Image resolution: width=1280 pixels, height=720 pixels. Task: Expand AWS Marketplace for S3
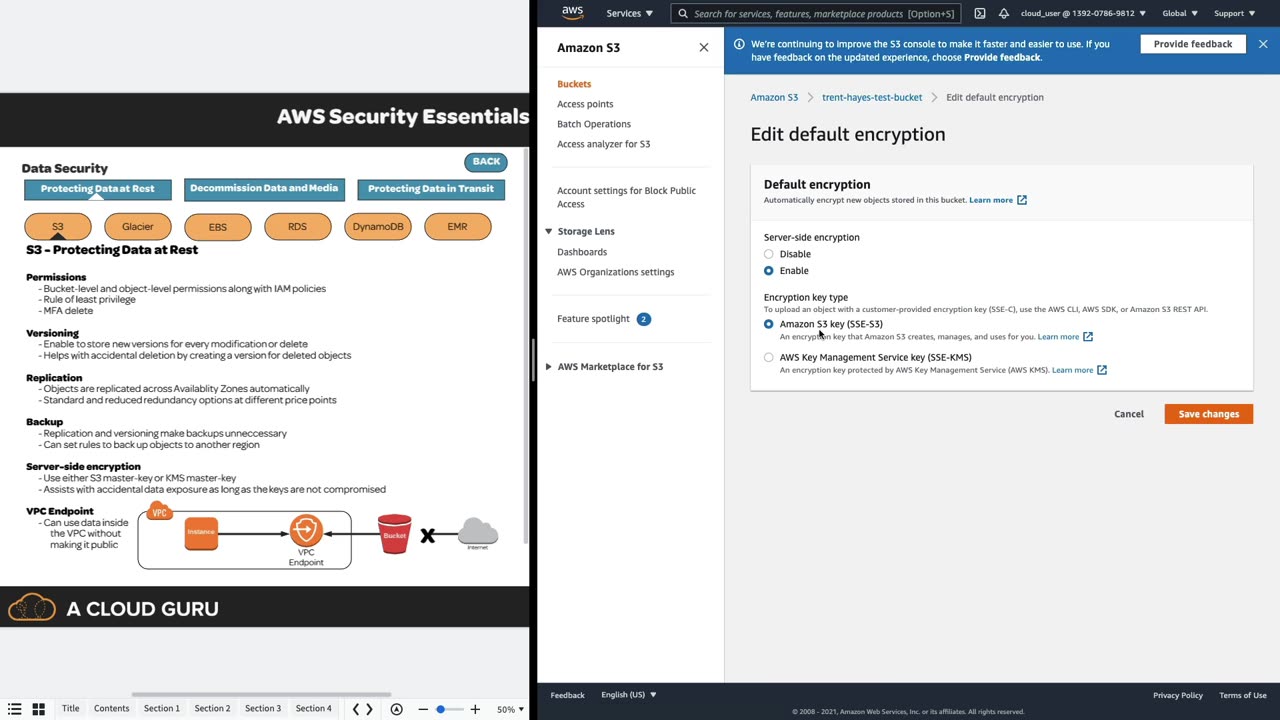[x=548, y=366]
